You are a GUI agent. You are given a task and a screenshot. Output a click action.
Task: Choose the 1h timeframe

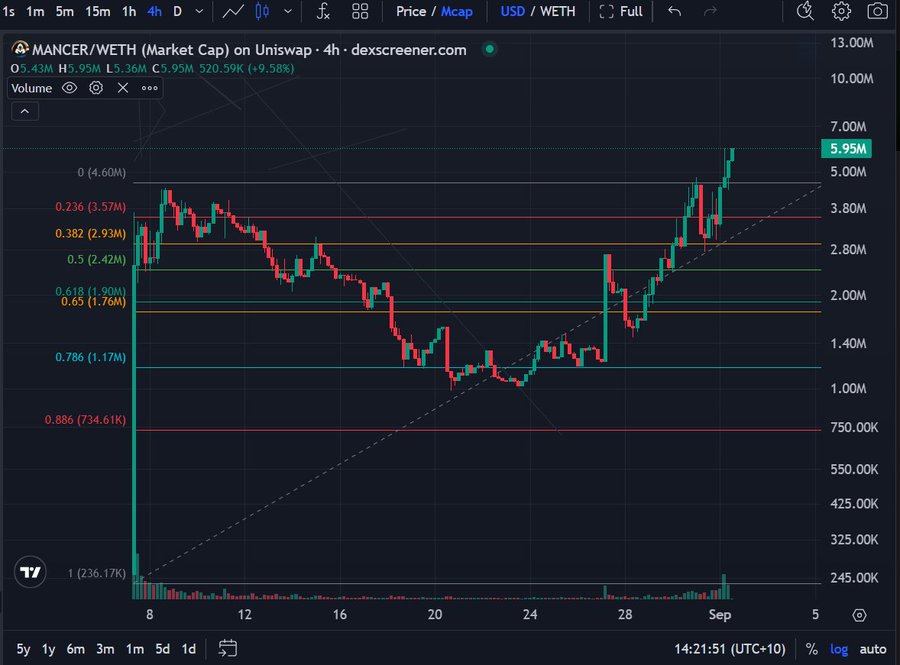(129, 11)
